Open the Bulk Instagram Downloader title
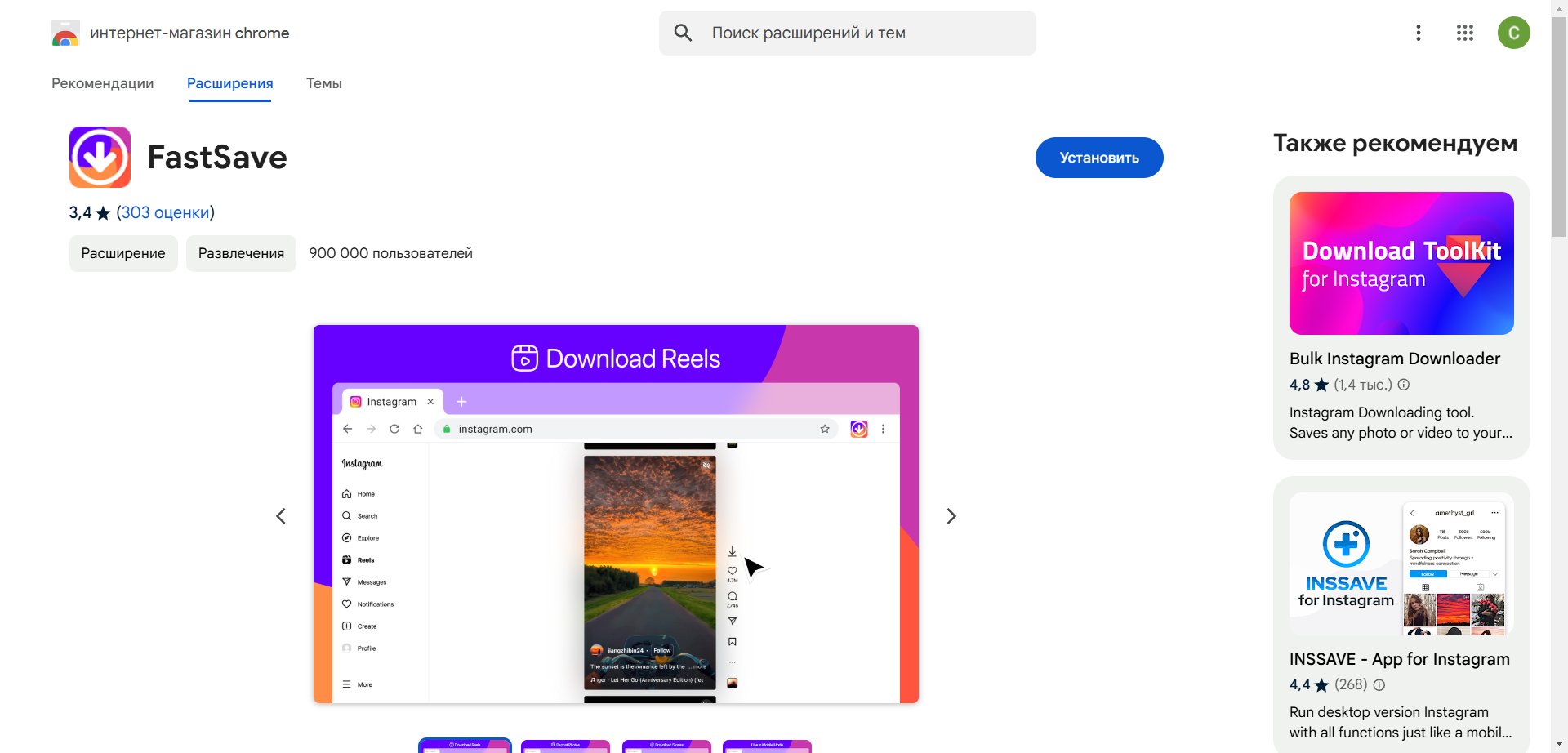This screenshot has width=1568, height=753. pyautogui.click(x=1395, y=359)
